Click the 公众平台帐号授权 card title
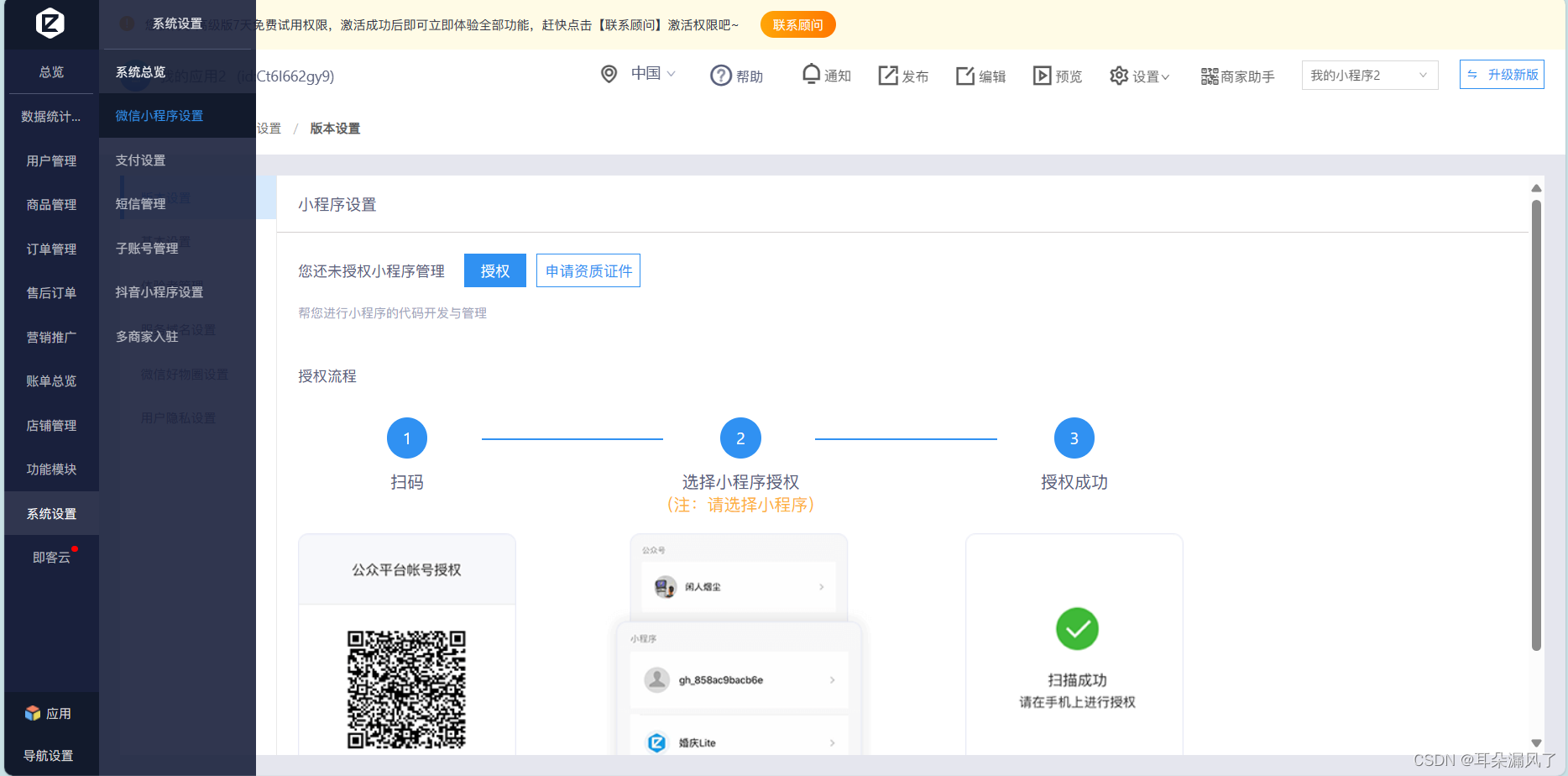The image size is (1568, 776). 407,570
